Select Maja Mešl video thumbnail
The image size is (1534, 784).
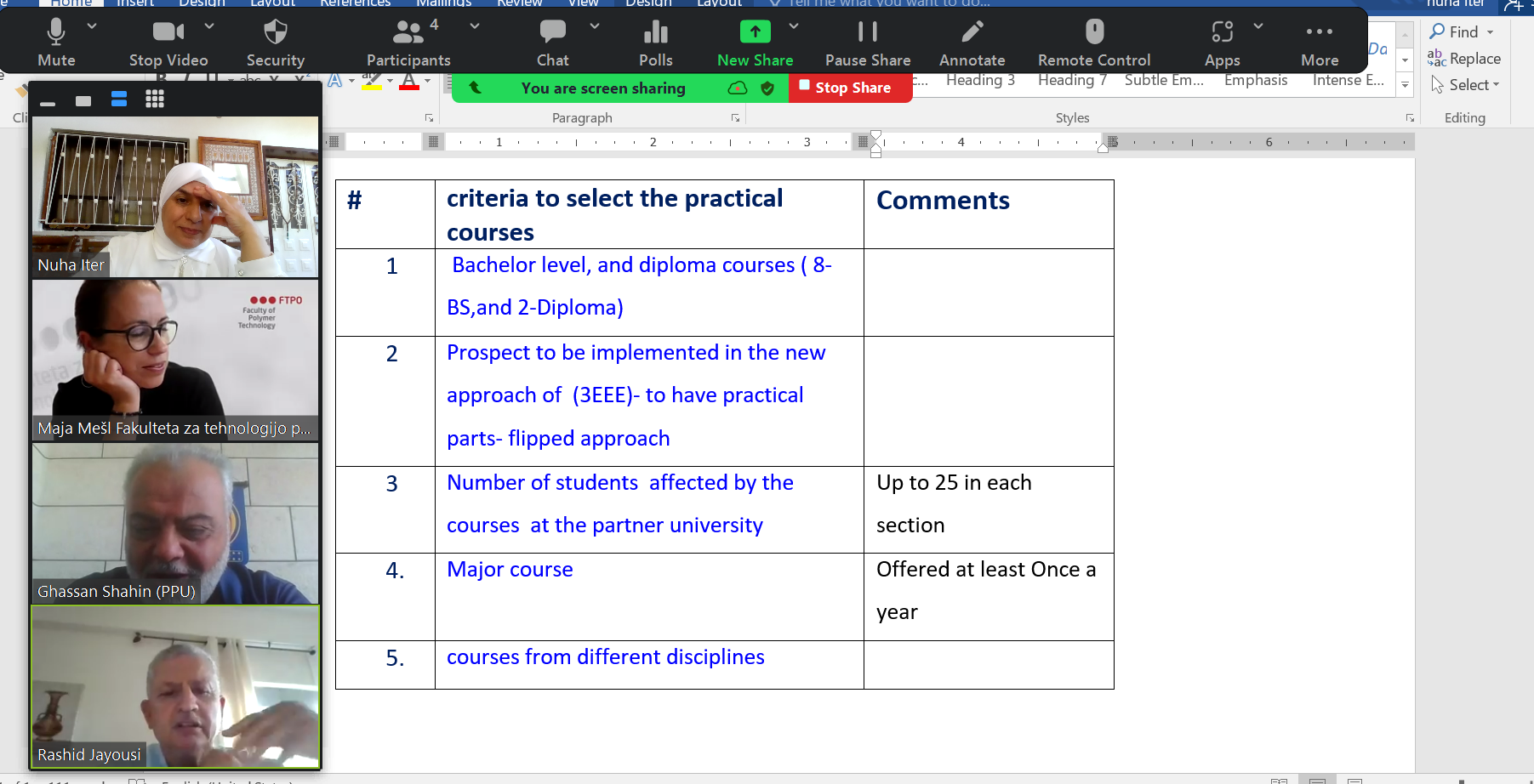point(175,360)
